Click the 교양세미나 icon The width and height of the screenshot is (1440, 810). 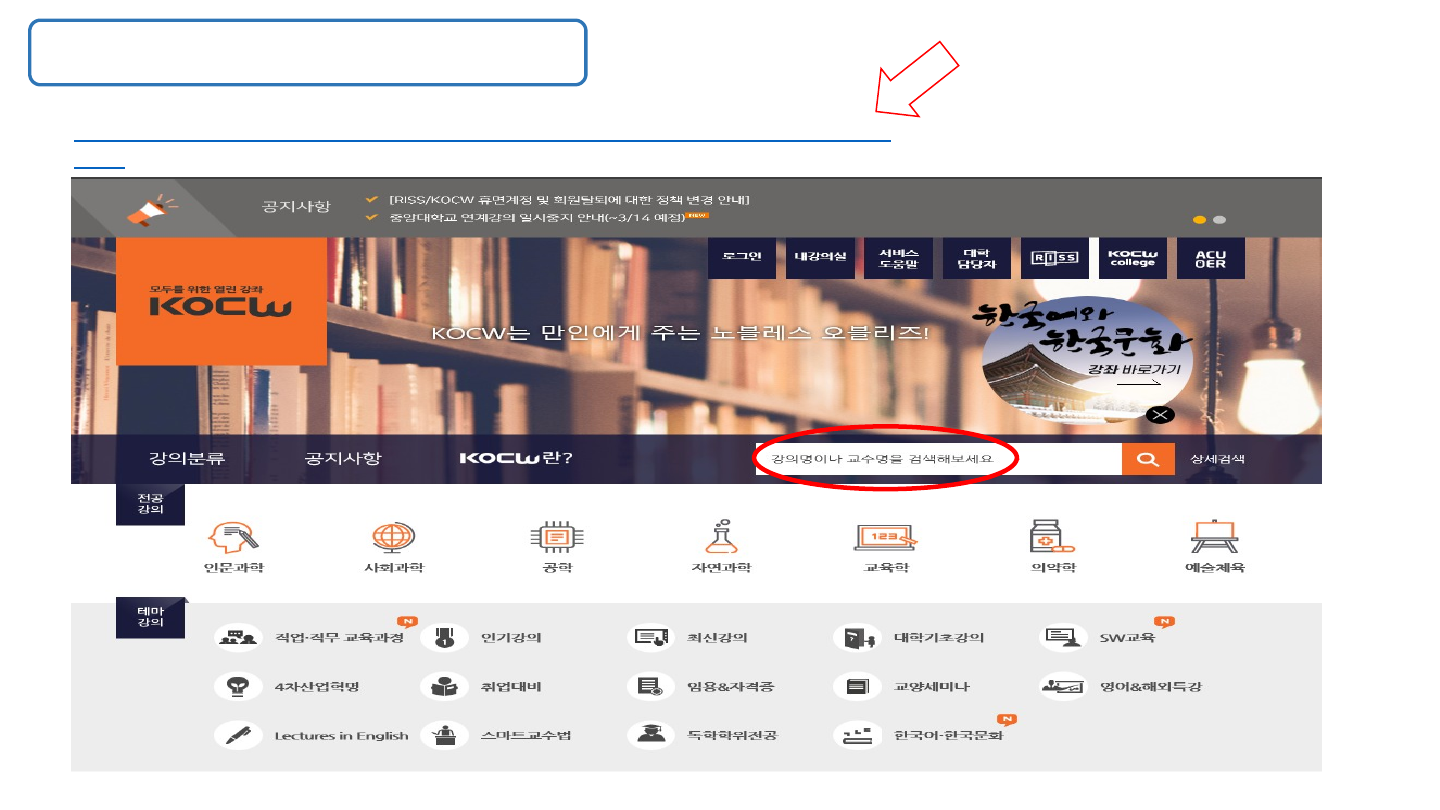tap(857, 686)
